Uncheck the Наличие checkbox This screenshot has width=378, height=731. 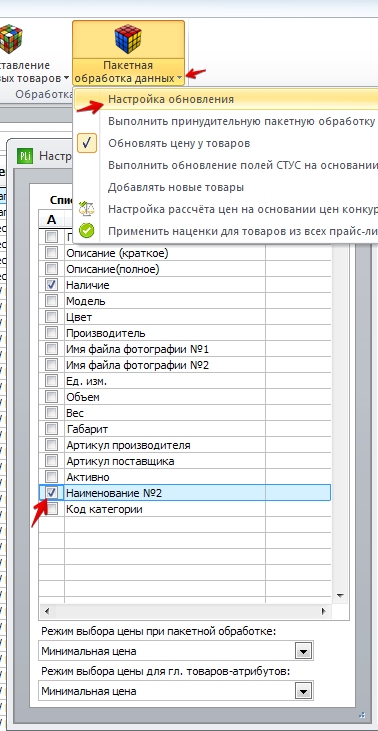pos(52,284)
